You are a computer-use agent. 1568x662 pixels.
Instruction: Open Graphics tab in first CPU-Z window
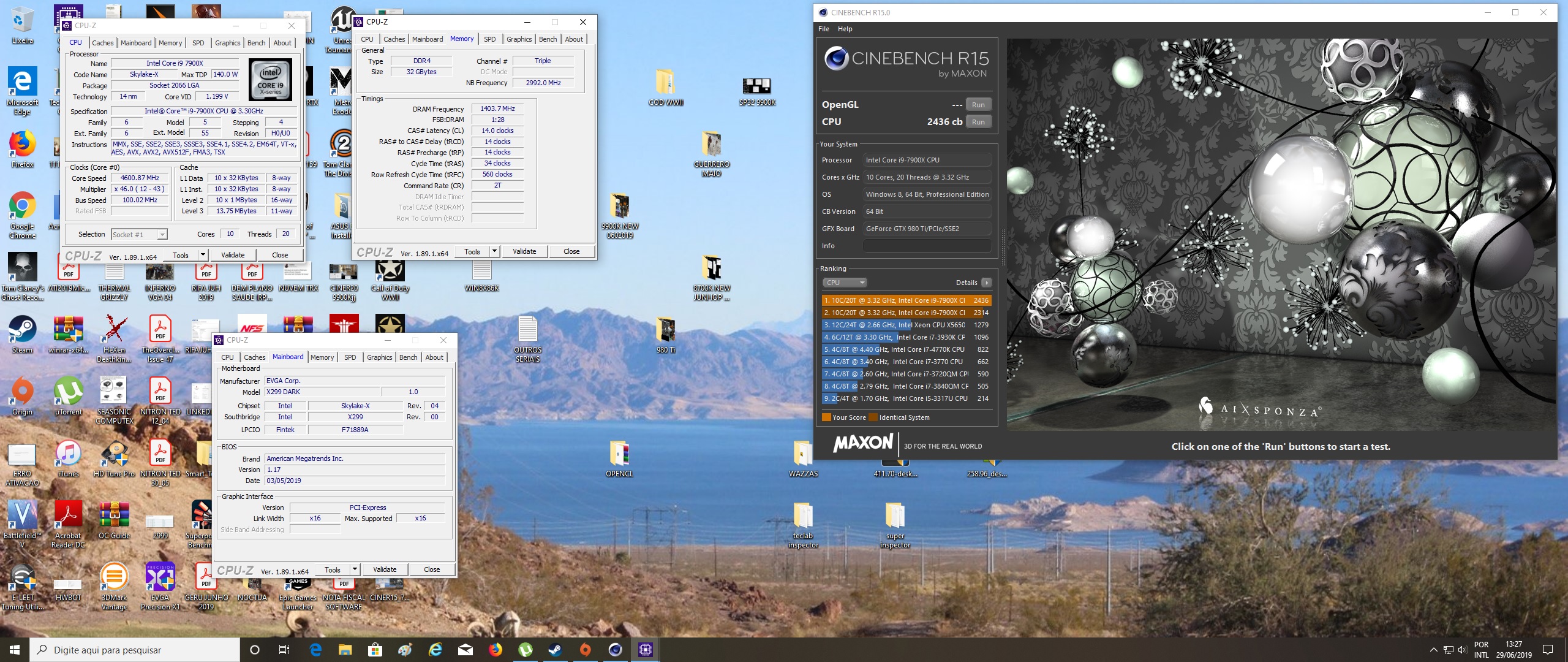pos(227,43)
